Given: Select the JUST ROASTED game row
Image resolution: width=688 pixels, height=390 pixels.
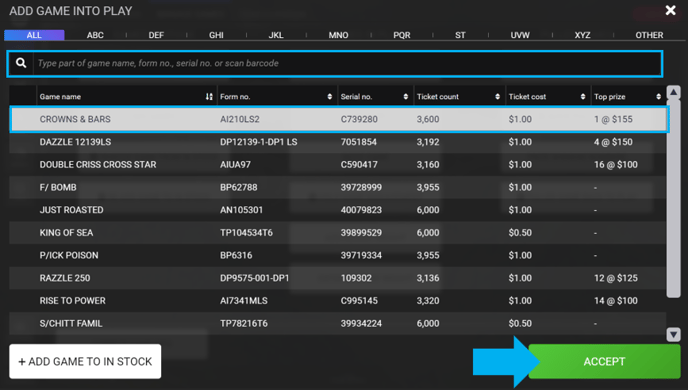Looking at the screenshot, I should [338, 210].
